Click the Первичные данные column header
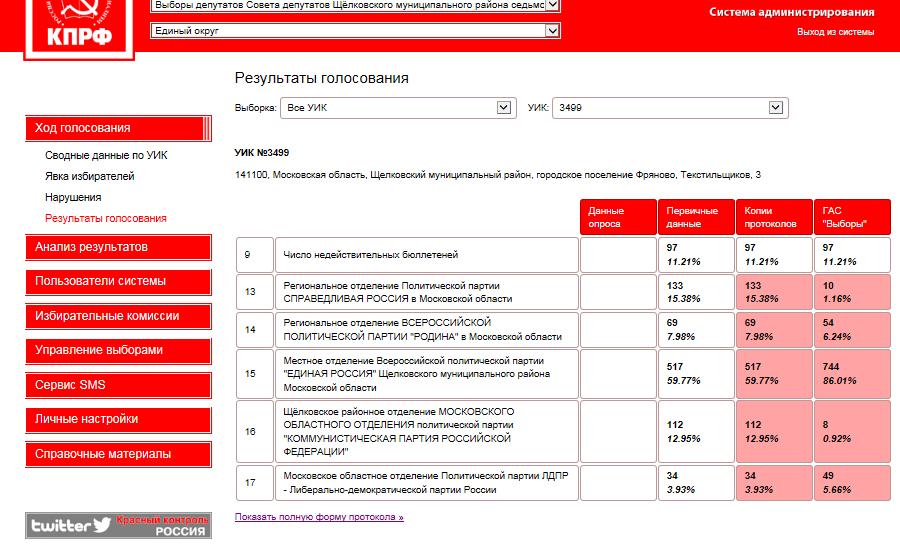 tap(696, 217)
